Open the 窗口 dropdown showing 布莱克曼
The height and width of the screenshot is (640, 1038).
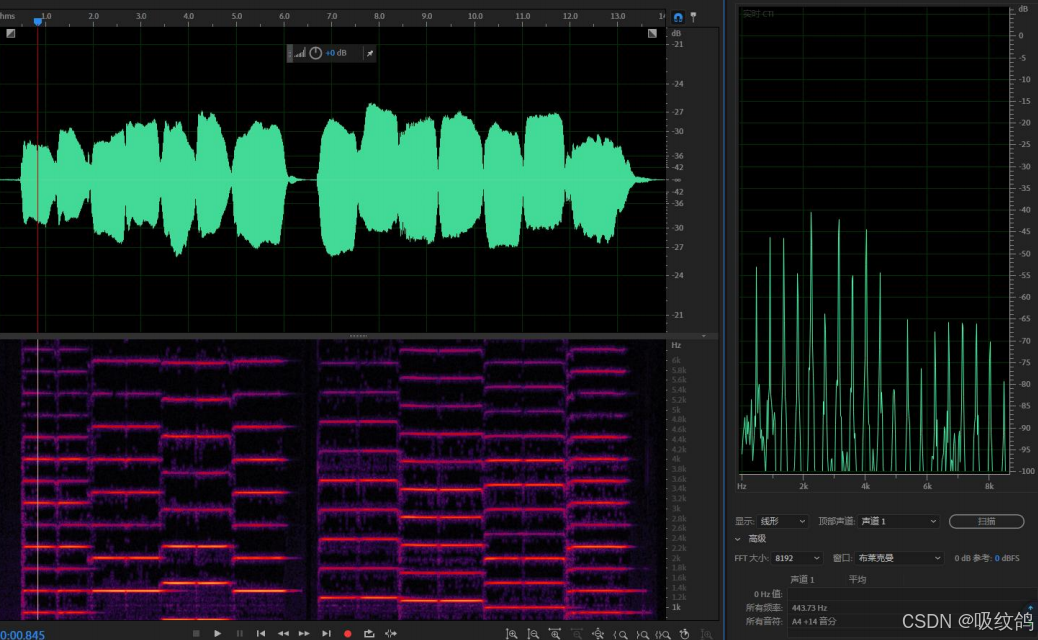[898, 558]
